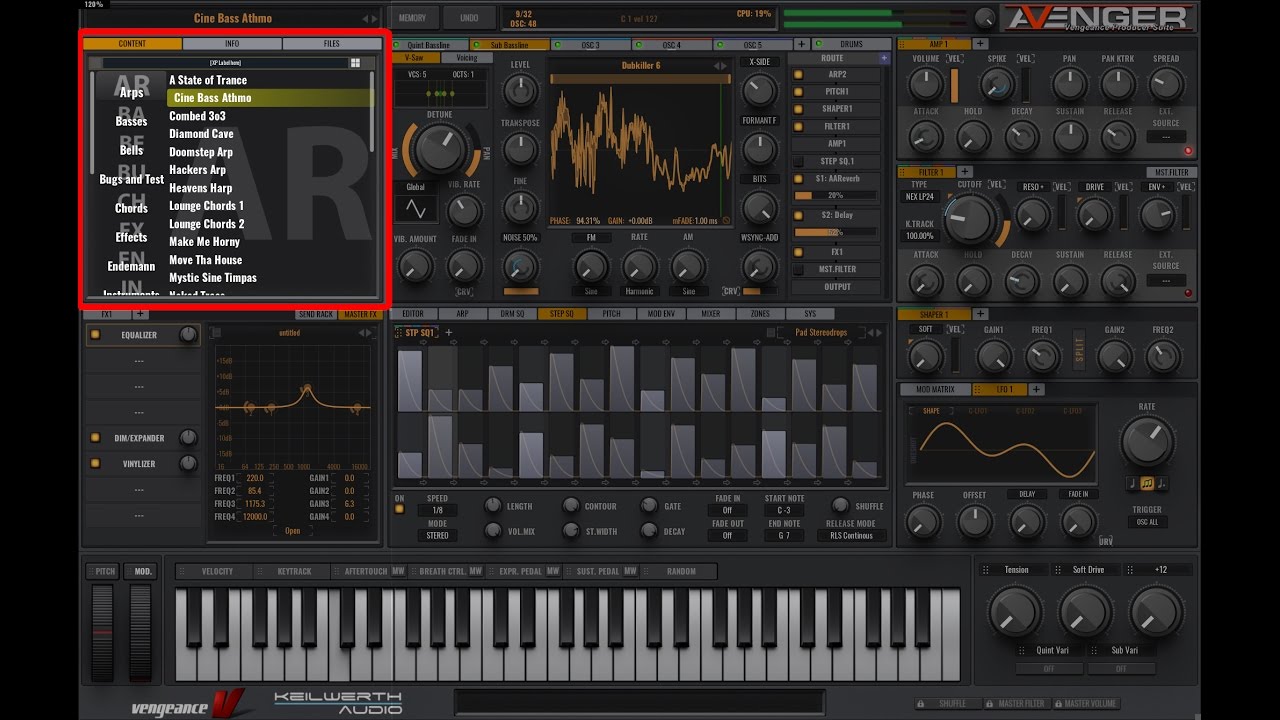
Task: Open the step sequencer SPEED dropdown 1/8
Action: (x=437, y=510)
